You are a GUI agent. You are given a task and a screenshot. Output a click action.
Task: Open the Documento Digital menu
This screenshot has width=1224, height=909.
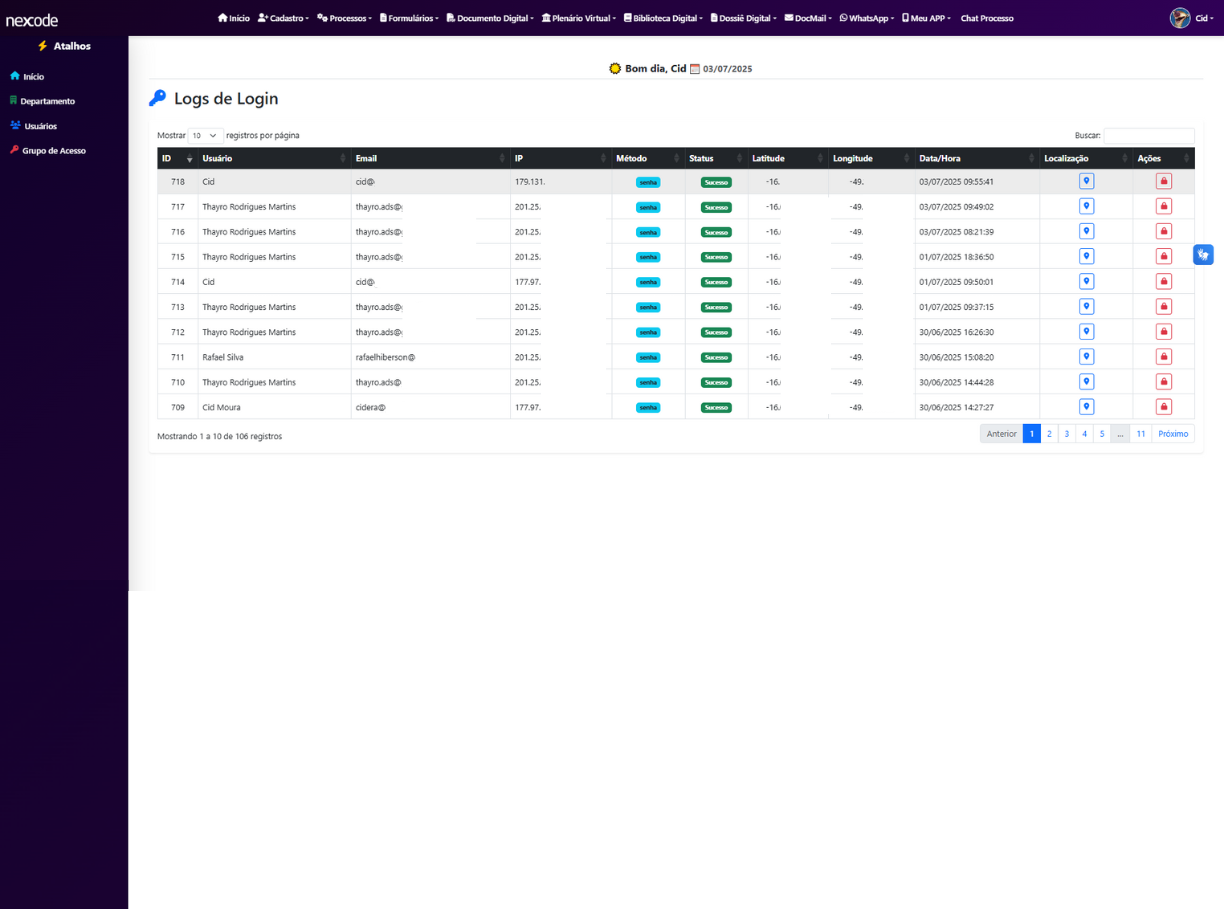coord(489,17)
